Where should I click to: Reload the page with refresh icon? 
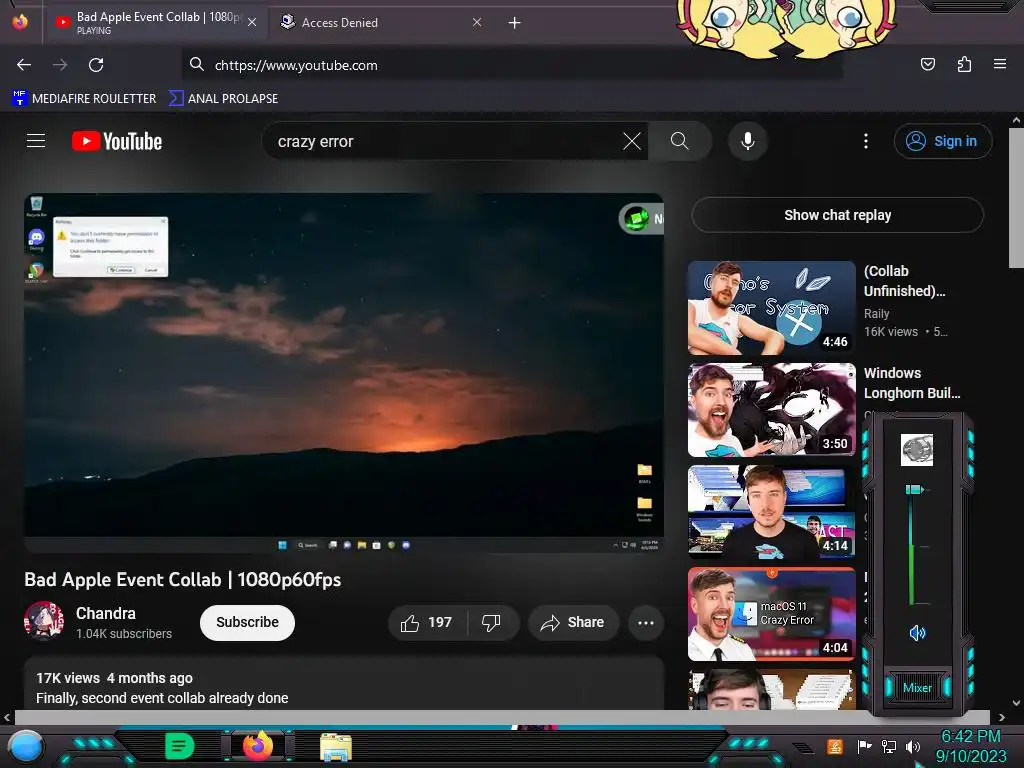pos(96,65)
